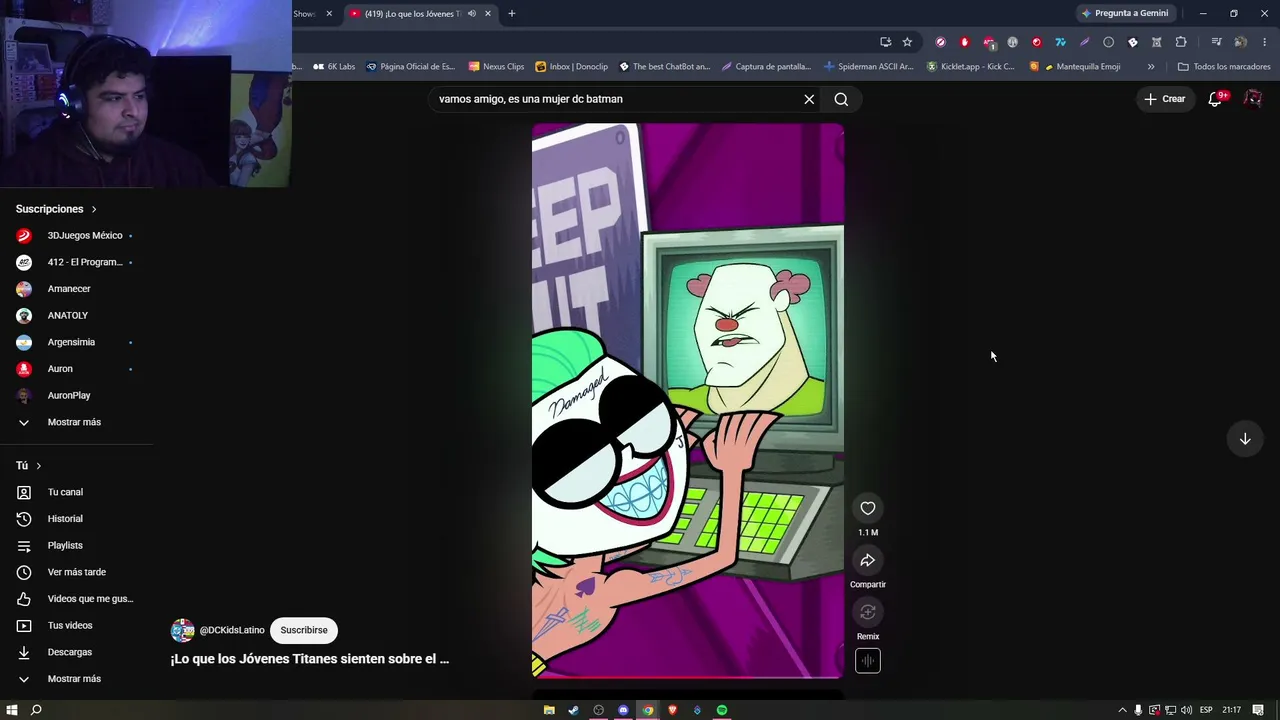The image size is (1280, 720).
Task: Open Historial in the sidebar
Action: pos(76,519)
